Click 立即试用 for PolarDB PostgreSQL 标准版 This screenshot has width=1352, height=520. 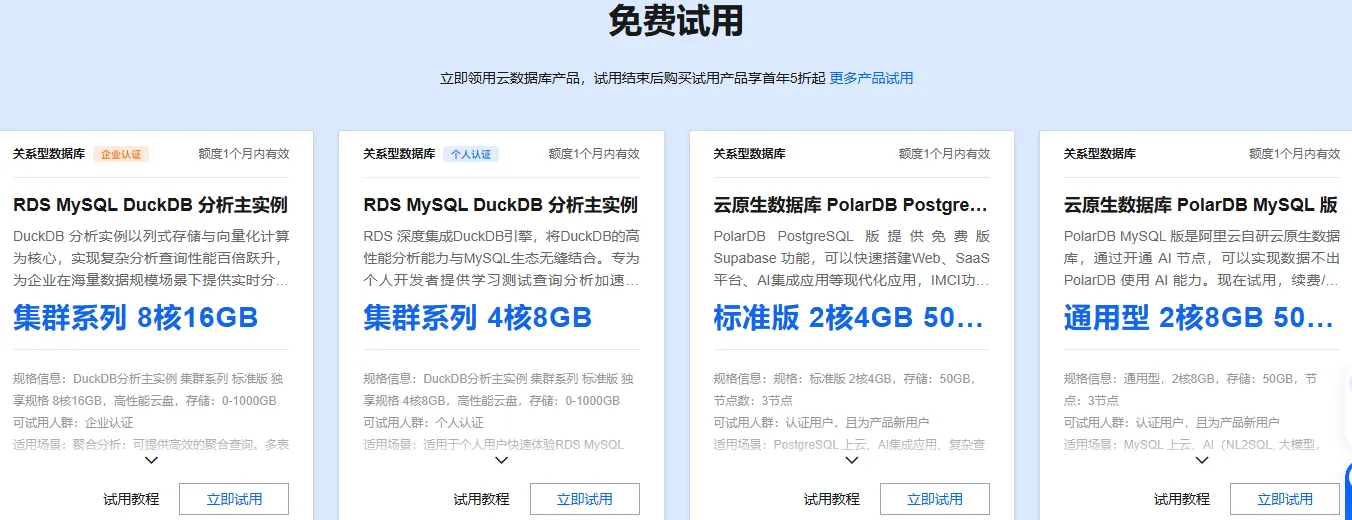(x=935, y=499)
